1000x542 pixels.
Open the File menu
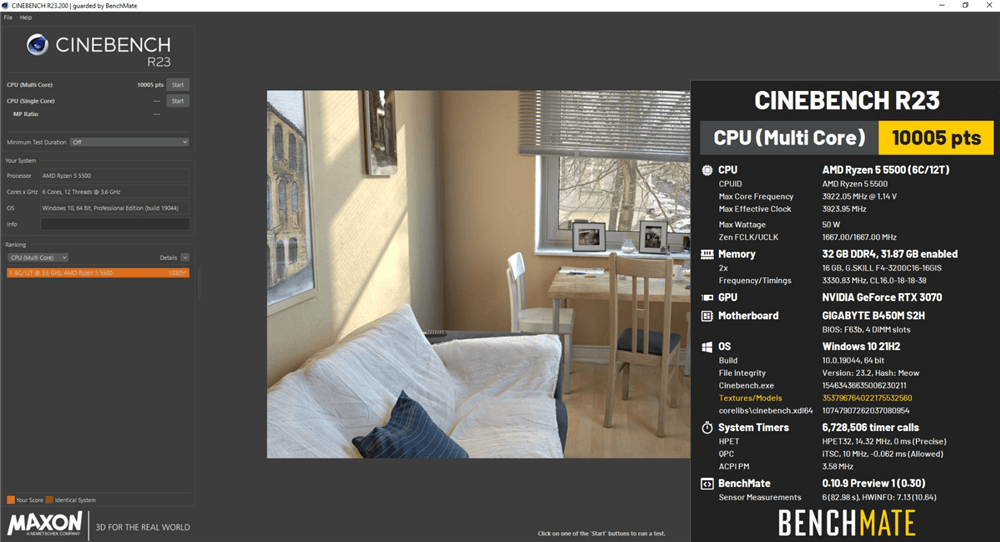(8, 17)
